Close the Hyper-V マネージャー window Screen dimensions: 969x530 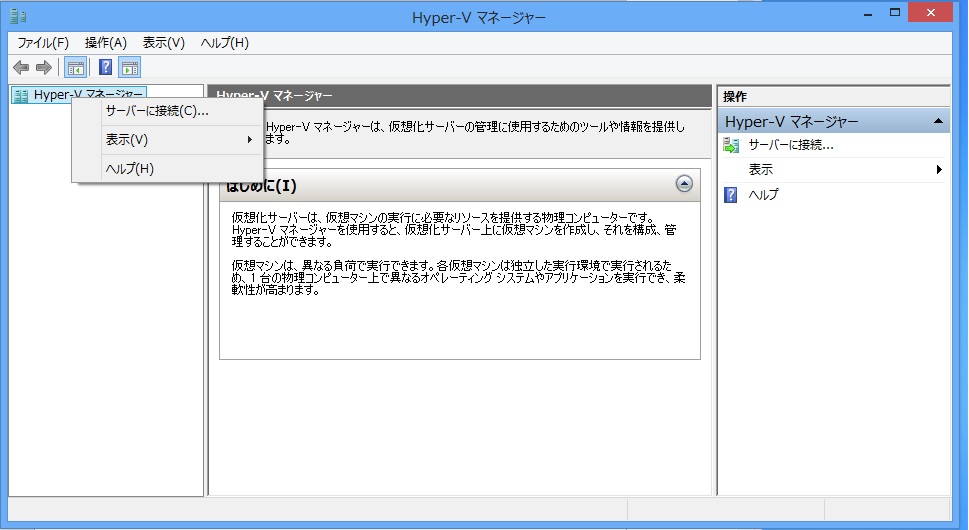(x=930, y=13)
